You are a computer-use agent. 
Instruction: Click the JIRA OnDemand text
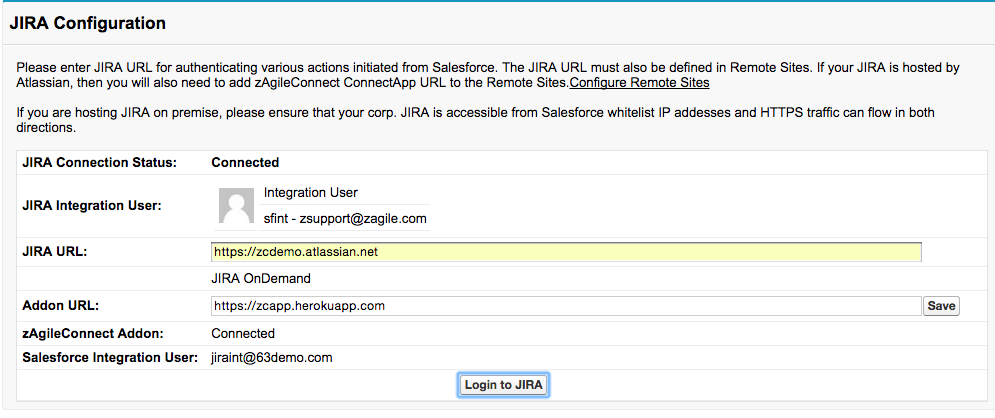point(261,279)
